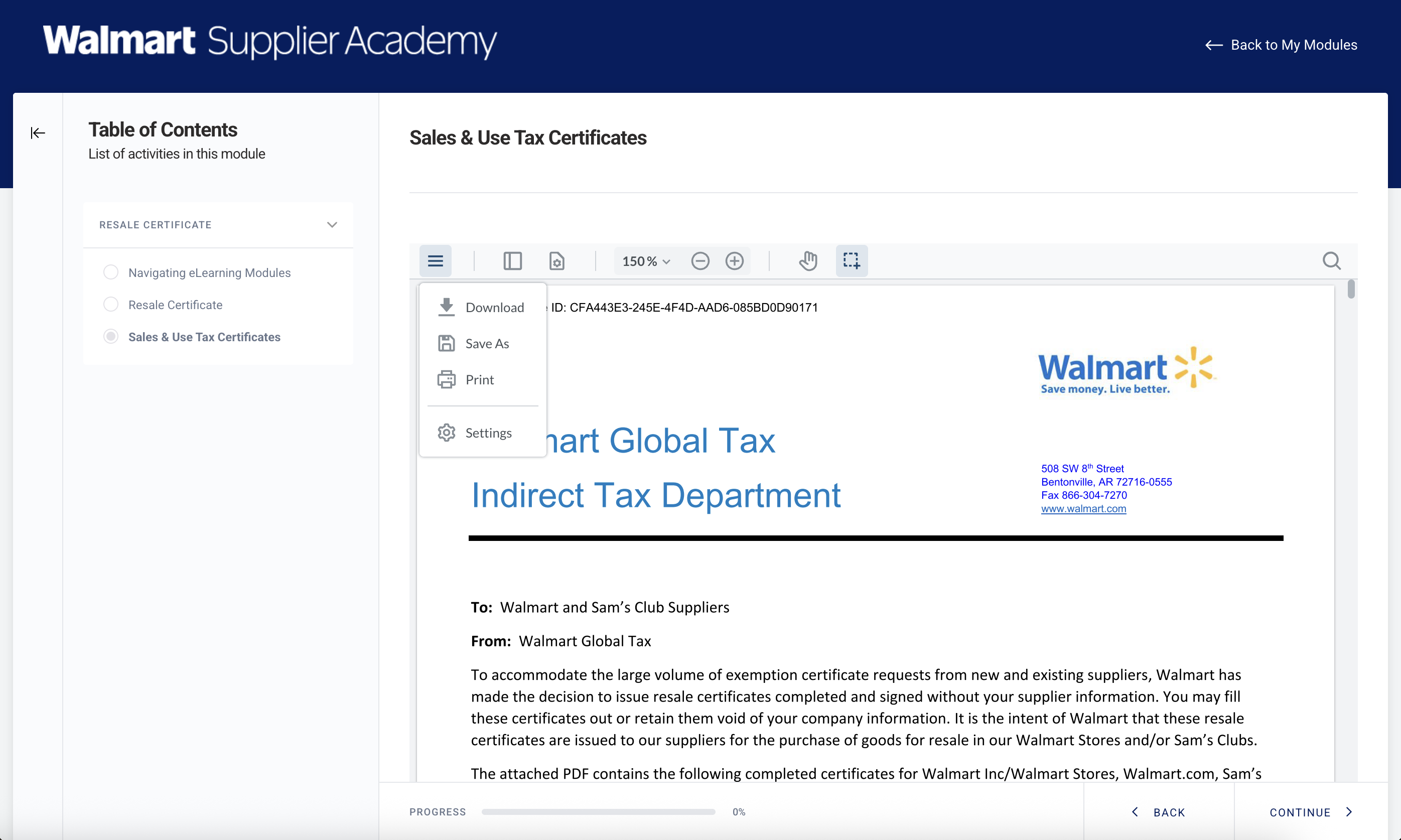Click 'List of activities in this module' text
Image resolution: width=1401 pixels, height=840 pixels.
point(177,154)
